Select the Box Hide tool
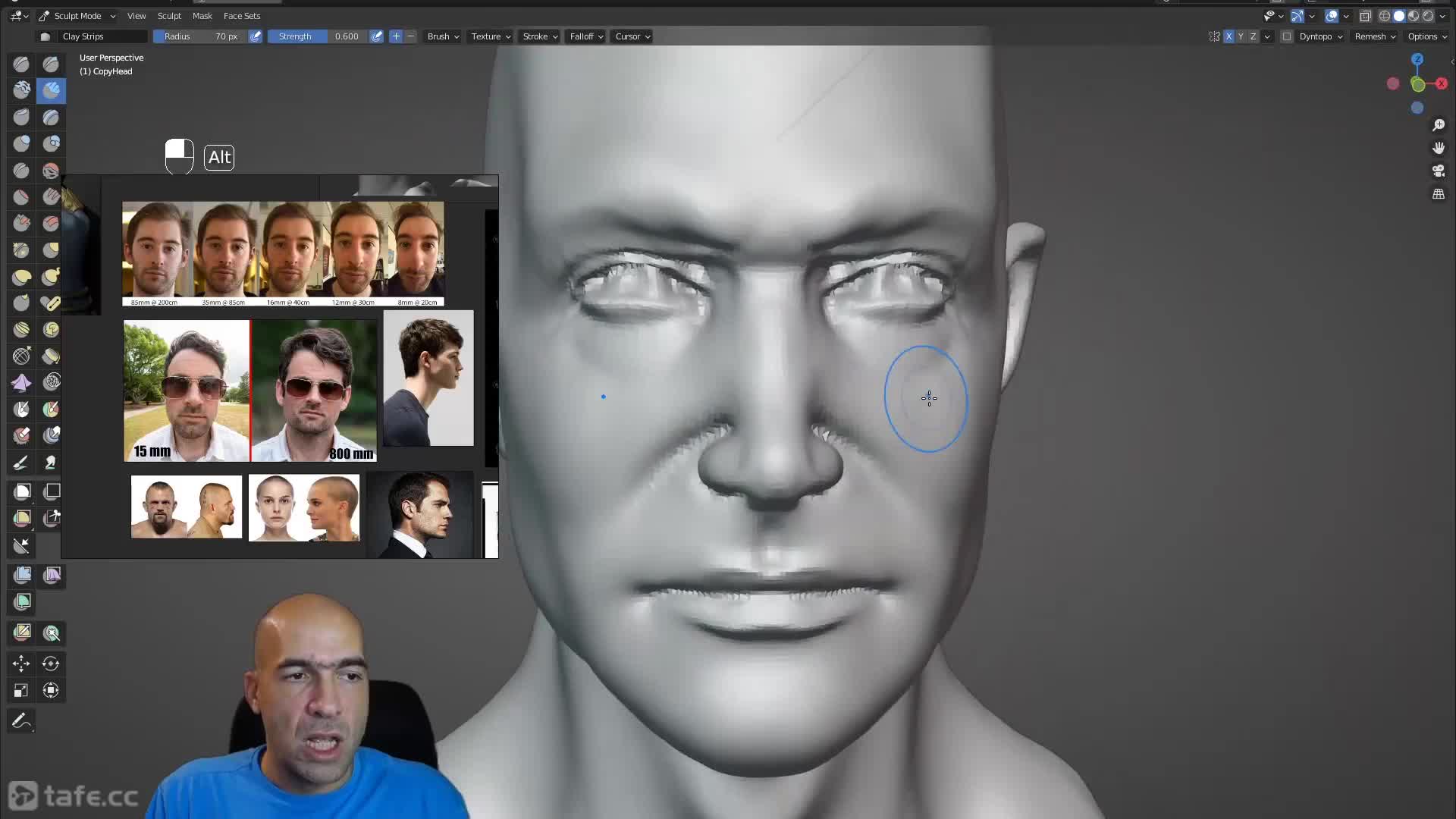 coord(51,492)
